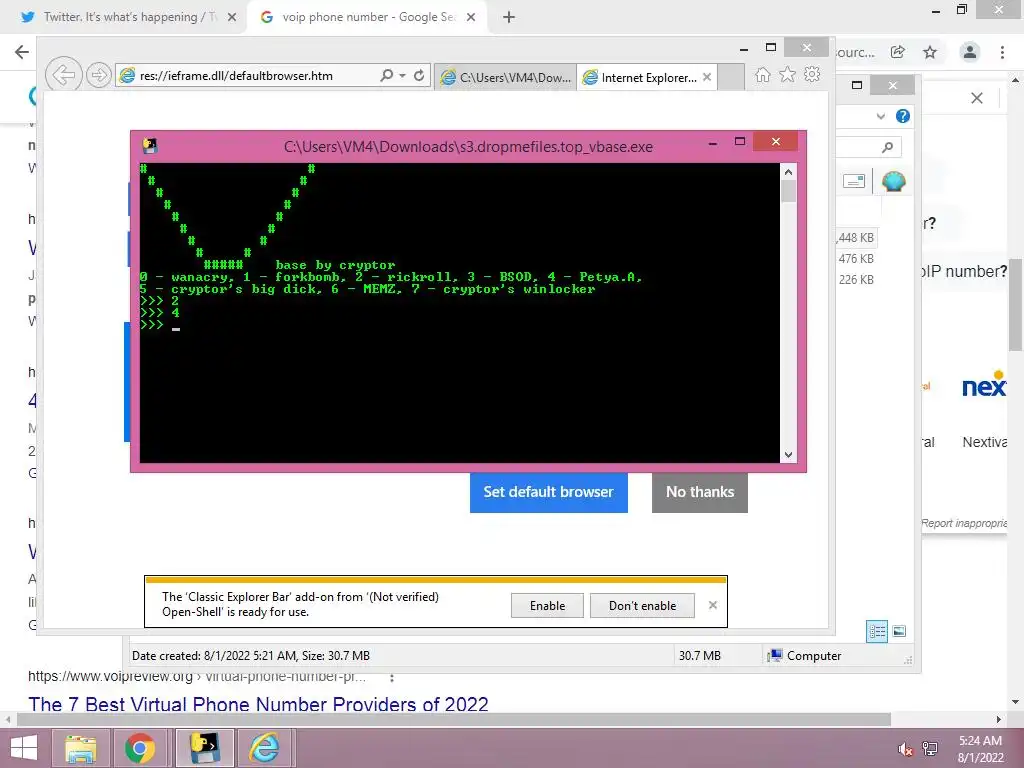
Task: Expand the Explorer ribbon chevron
Action: point(881,116)
